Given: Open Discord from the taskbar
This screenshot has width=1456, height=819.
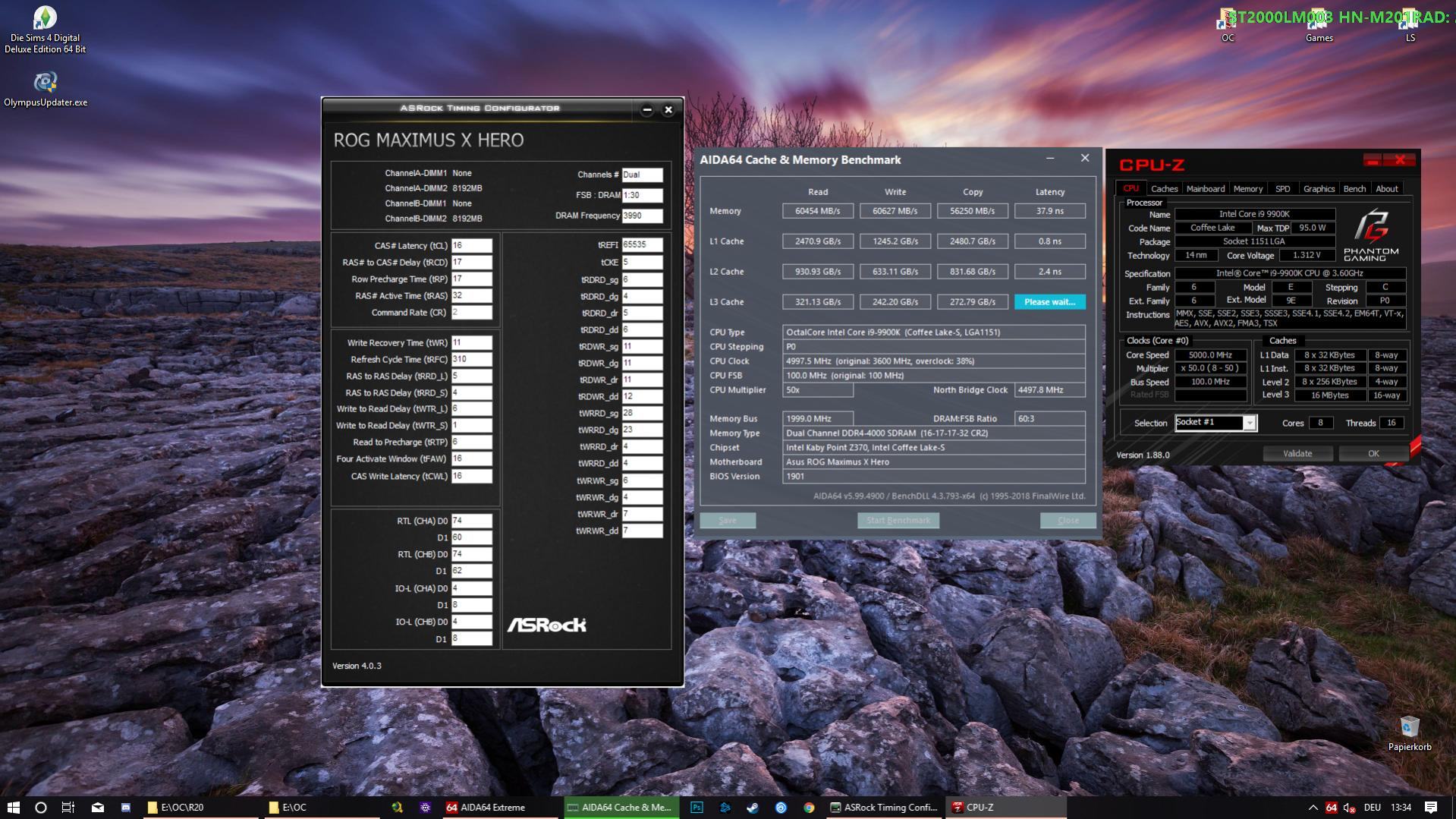Looking at the screenshot, I should pos(126,808).
